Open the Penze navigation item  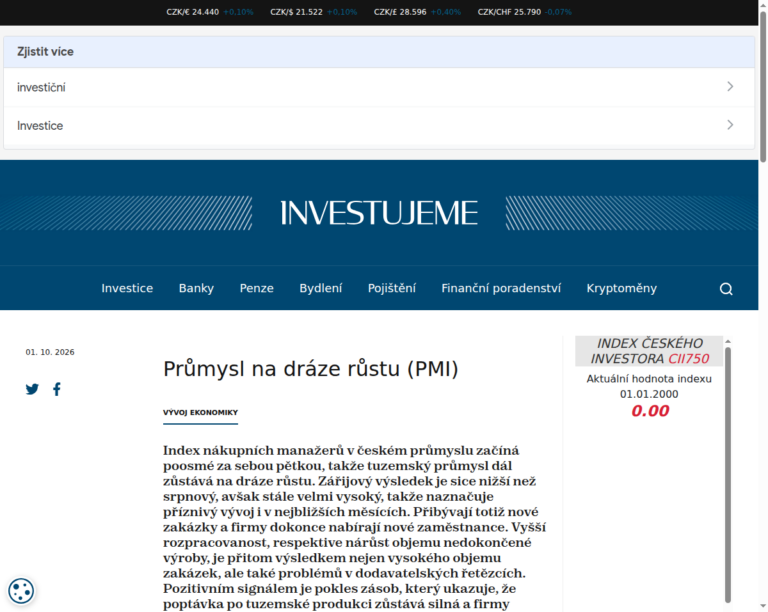point(256,288)
